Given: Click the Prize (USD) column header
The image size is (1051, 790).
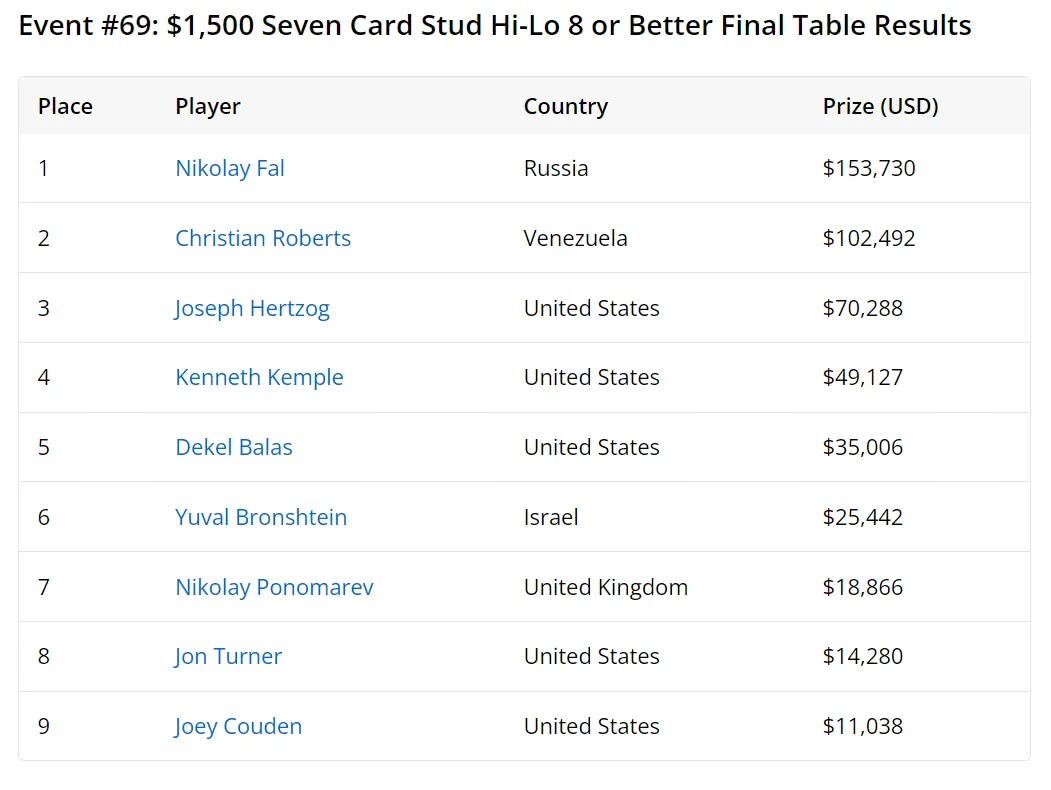Looking at the screenshot, I should [x=880, y=106].
